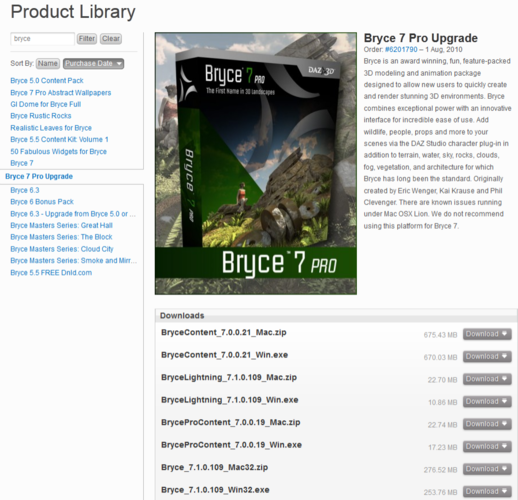Screen dimensions: 518x500
Task: Select Bryce 6 Bonus Pack
Action: click(x=42, y=202)
